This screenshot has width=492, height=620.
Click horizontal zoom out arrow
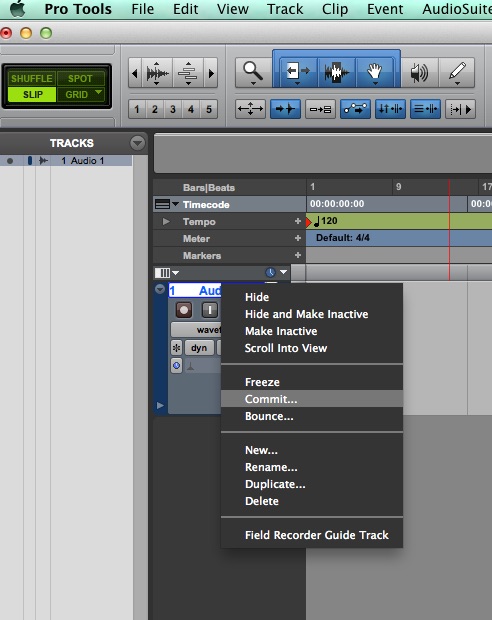pyautogui.click(x=134, y=73)
